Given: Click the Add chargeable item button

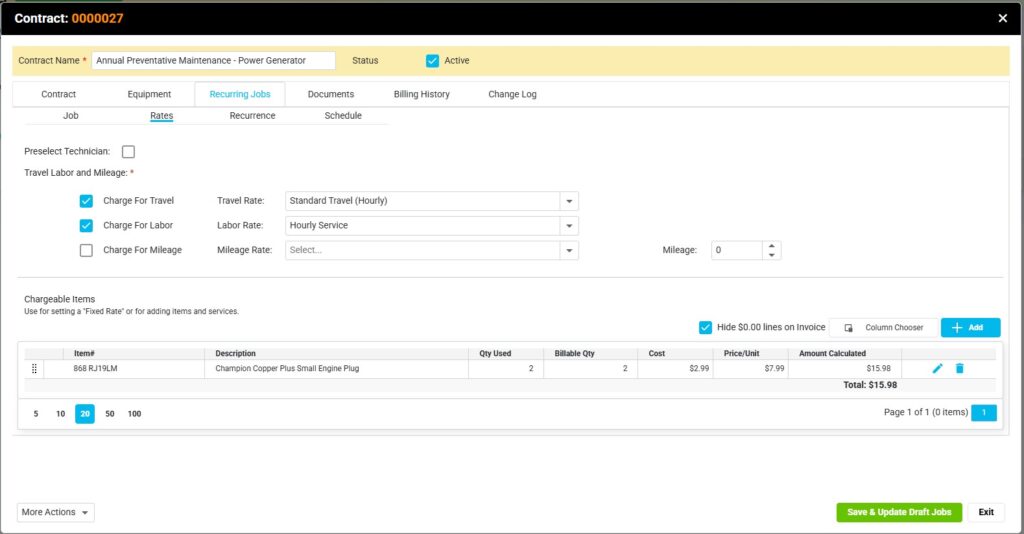Looking at the screenshot, I should [x=970, y=328].
